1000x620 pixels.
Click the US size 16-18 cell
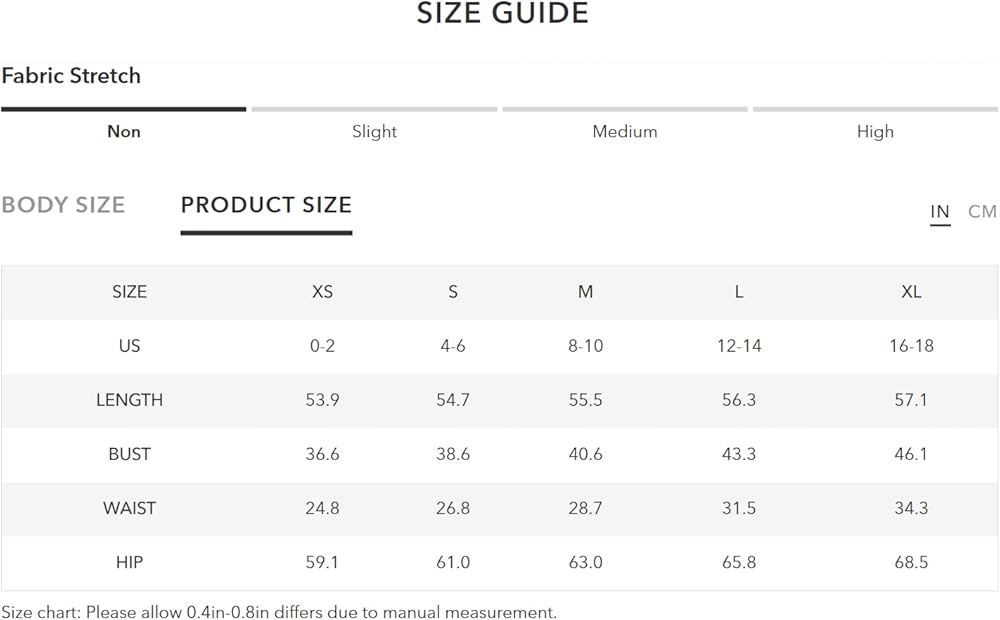911,346
